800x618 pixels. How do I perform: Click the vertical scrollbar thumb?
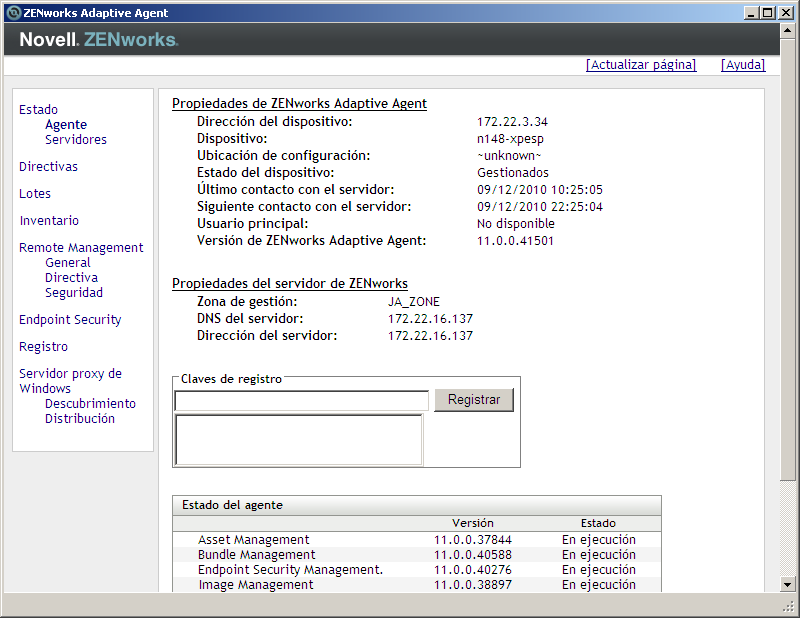tap(787, 259)
